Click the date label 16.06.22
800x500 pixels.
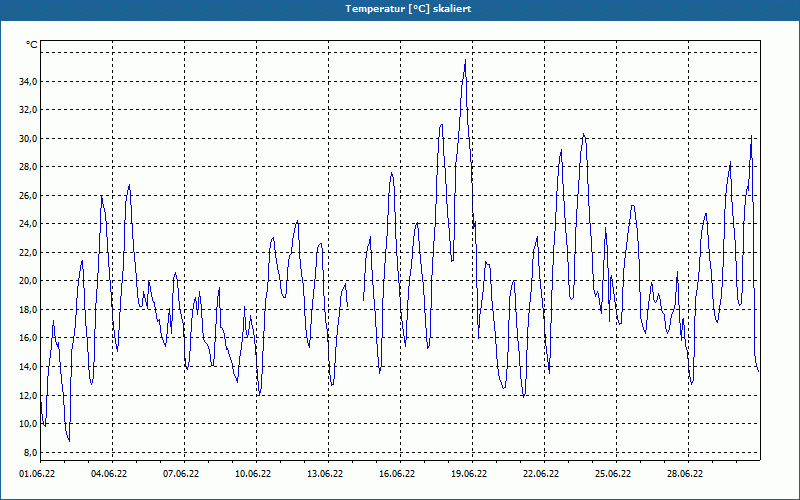click(x=397, y=473)
